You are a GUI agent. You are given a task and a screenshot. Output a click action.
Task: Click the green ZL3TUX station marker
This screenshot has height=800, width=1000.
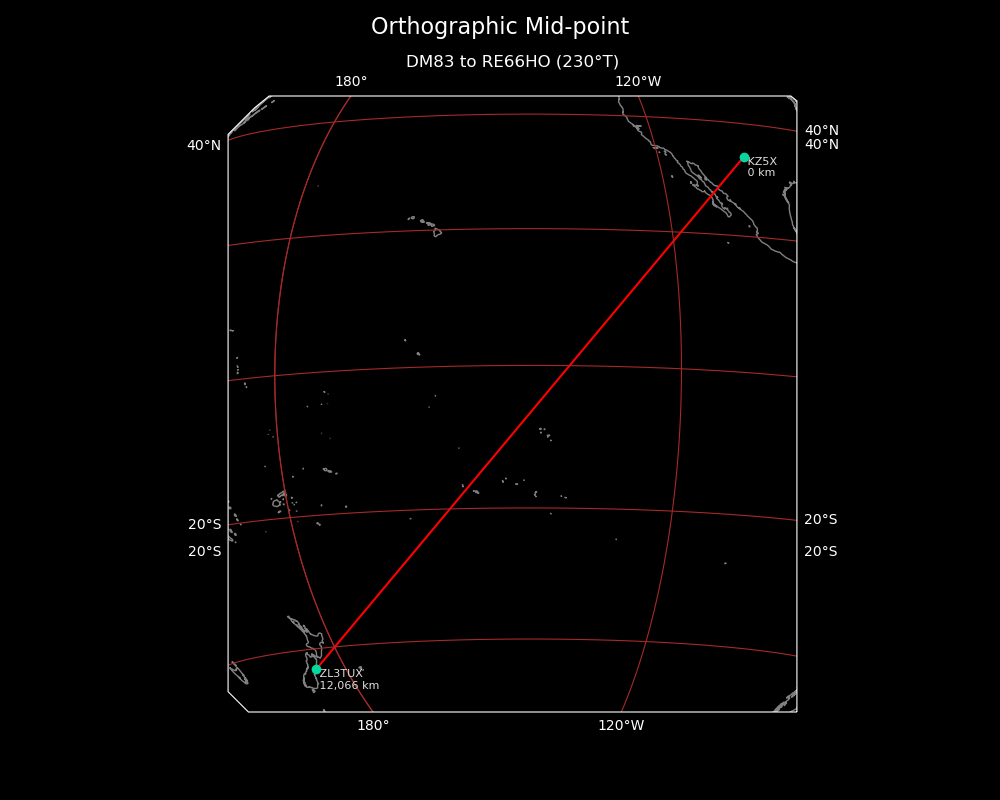[316, 669]
